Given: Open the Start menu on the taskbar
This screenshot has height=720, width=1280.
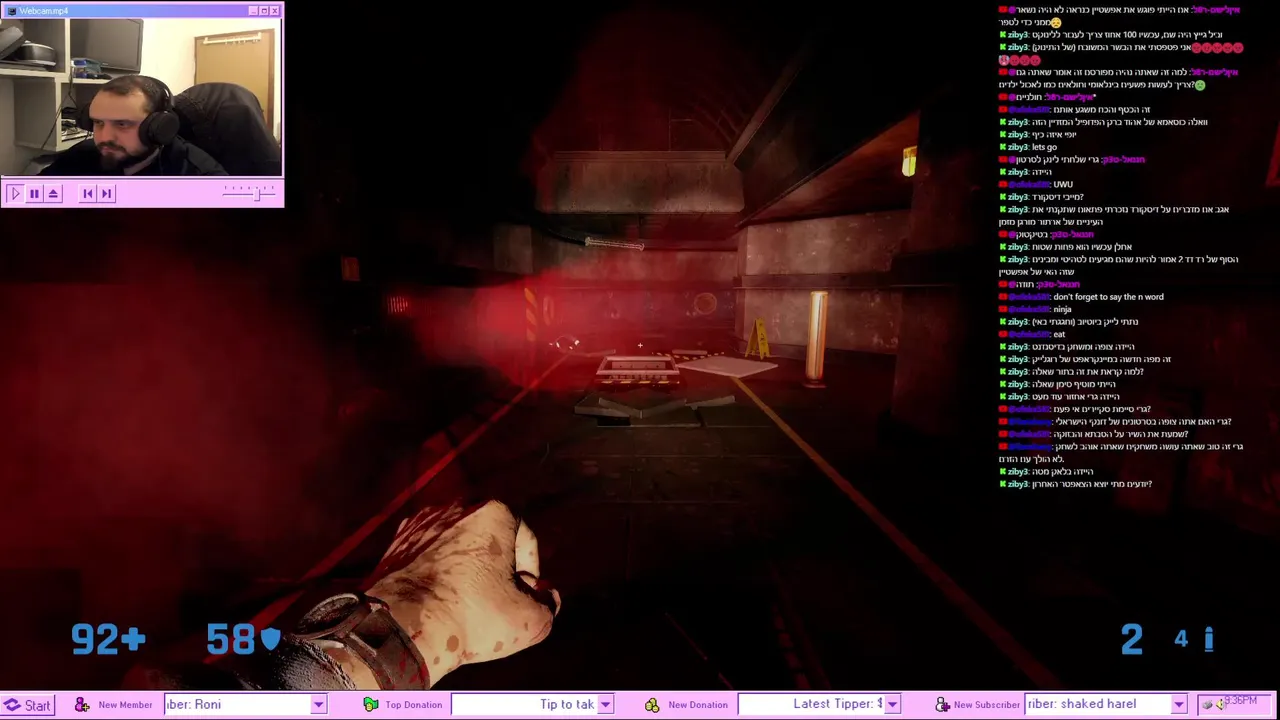Looking at the screenshot, I should [27, 705].
